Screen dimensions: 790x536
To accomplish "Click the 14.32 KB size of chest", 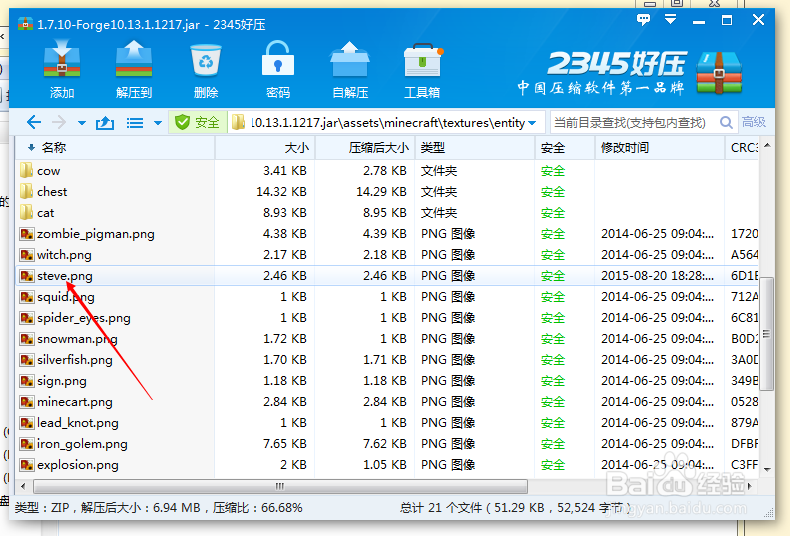I will point(281,192).
